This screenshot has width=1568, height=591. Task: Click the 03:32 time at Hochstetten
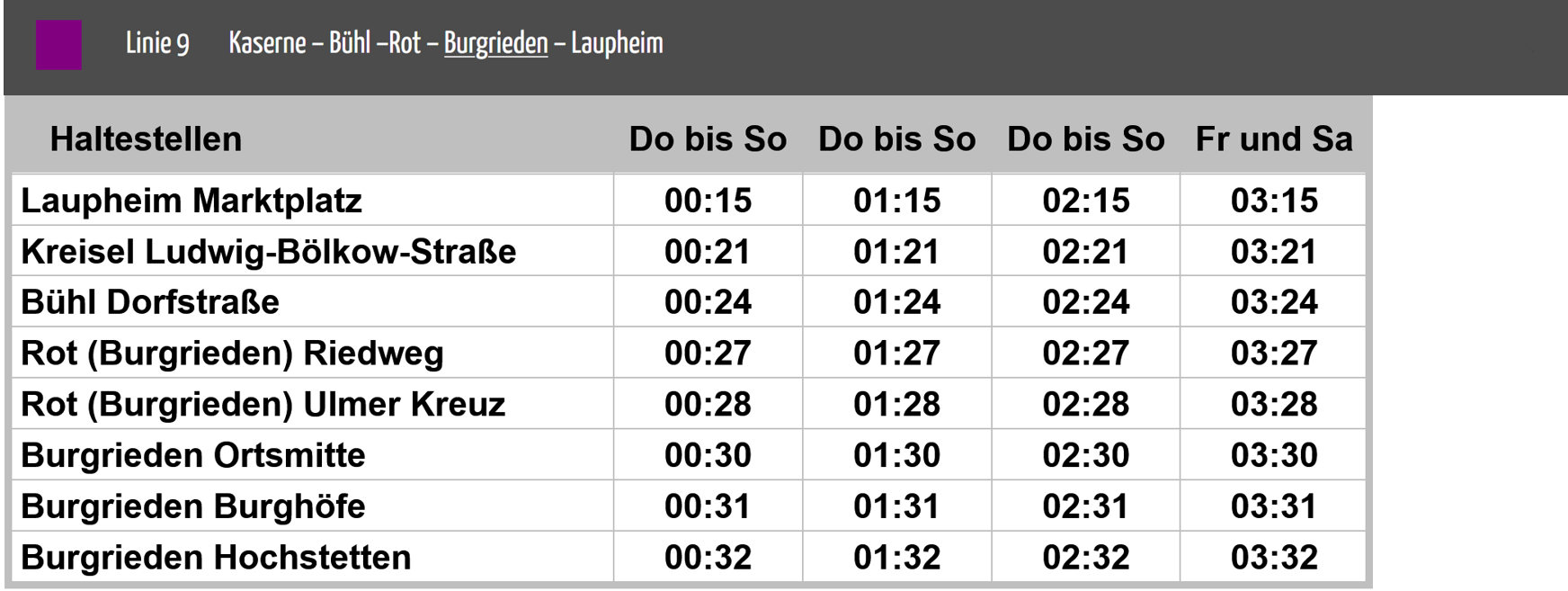click(x=1274, y=558)
